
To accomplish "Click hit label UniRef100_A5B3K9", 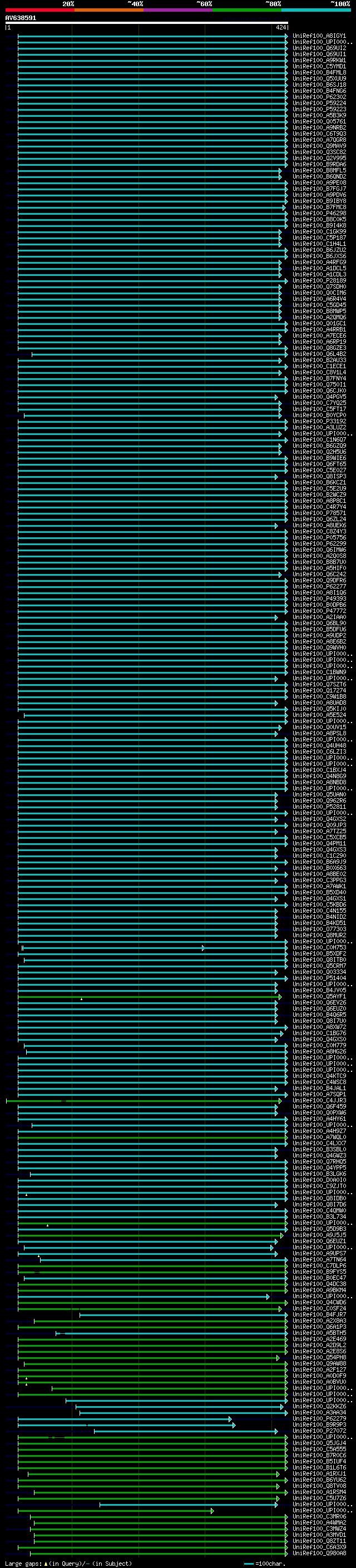I will pos(319,115).
